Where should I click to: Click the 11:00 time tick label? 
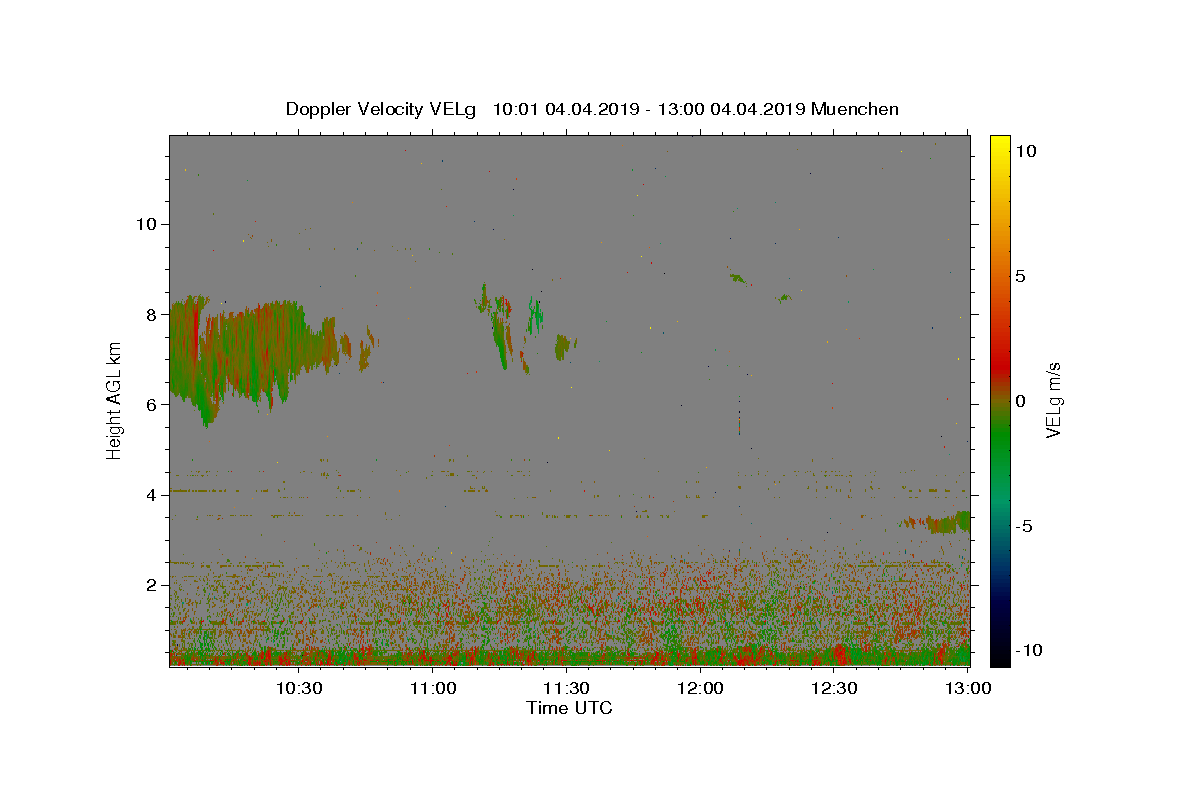(432, 688)
